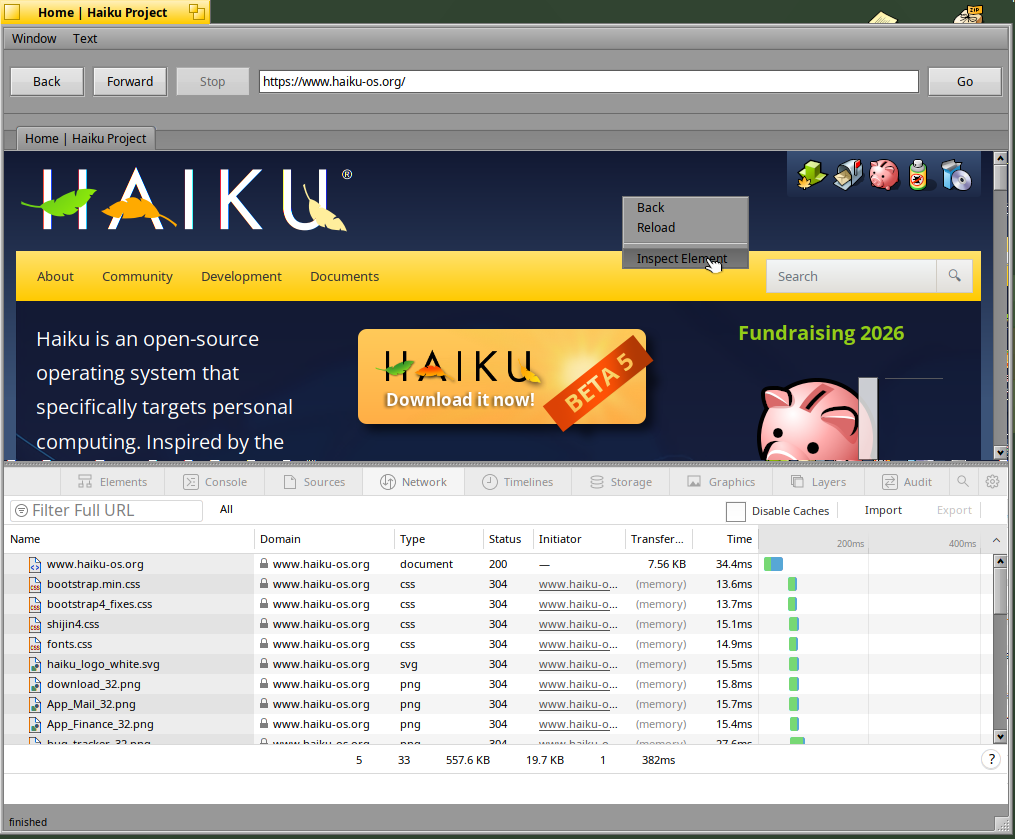Screen dimensions: 1015x839
Task: Click the help question mark button
Action: pyautogui.click(x=991, y=759)
